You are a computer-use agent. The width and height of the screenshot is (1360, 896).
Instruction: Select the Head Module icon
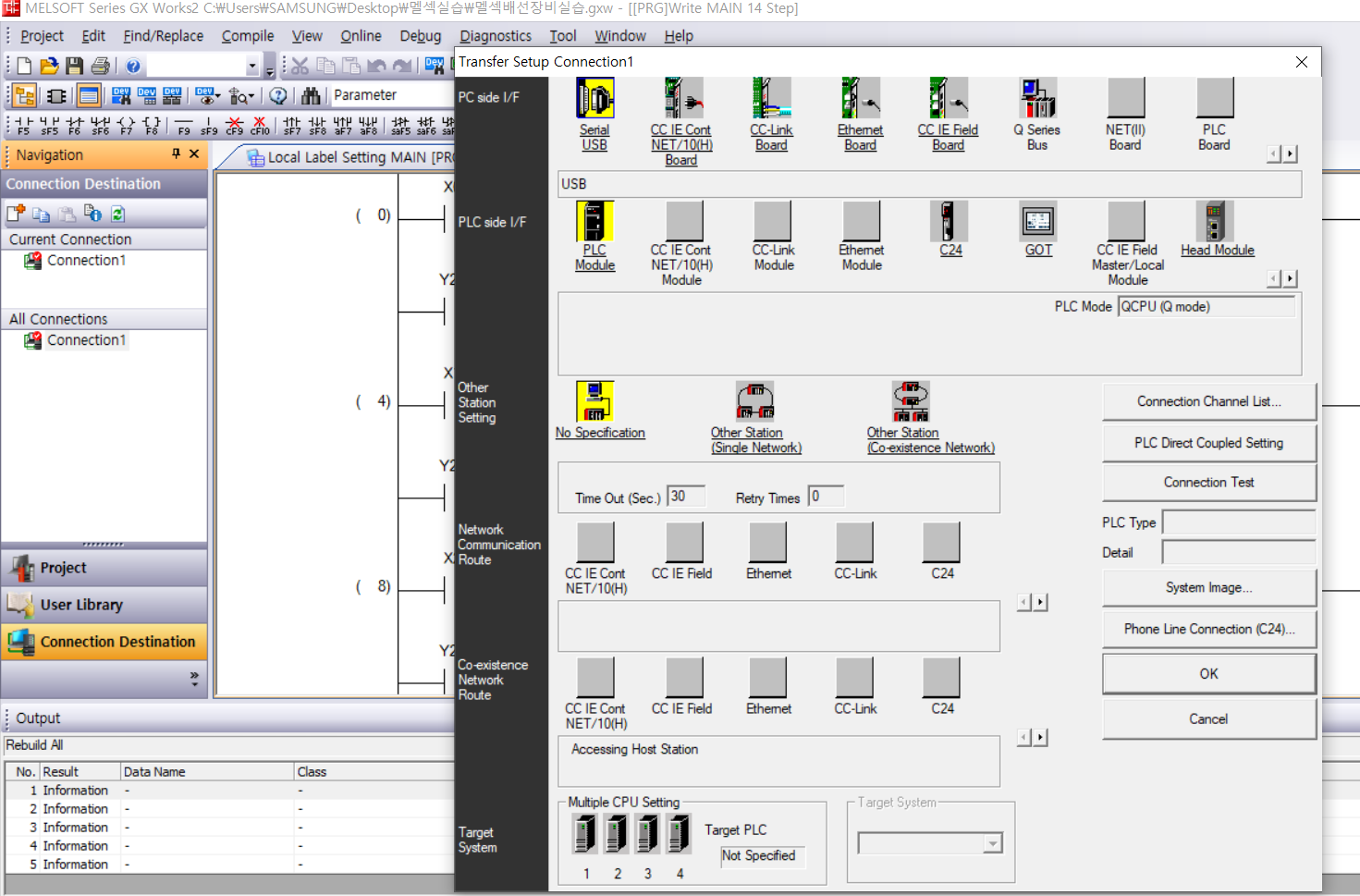[x=1215, y=221]
